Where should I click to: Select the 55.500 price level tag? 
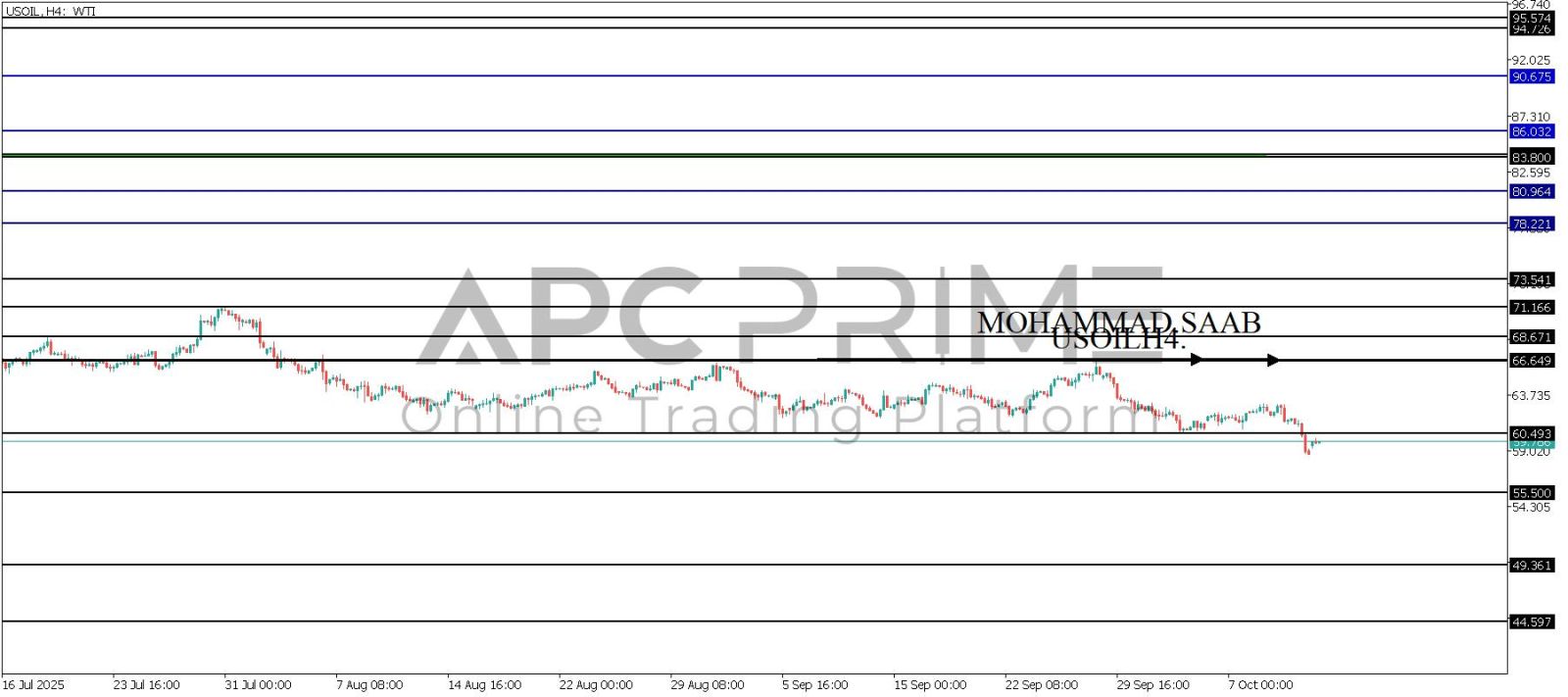point(1531,493)
